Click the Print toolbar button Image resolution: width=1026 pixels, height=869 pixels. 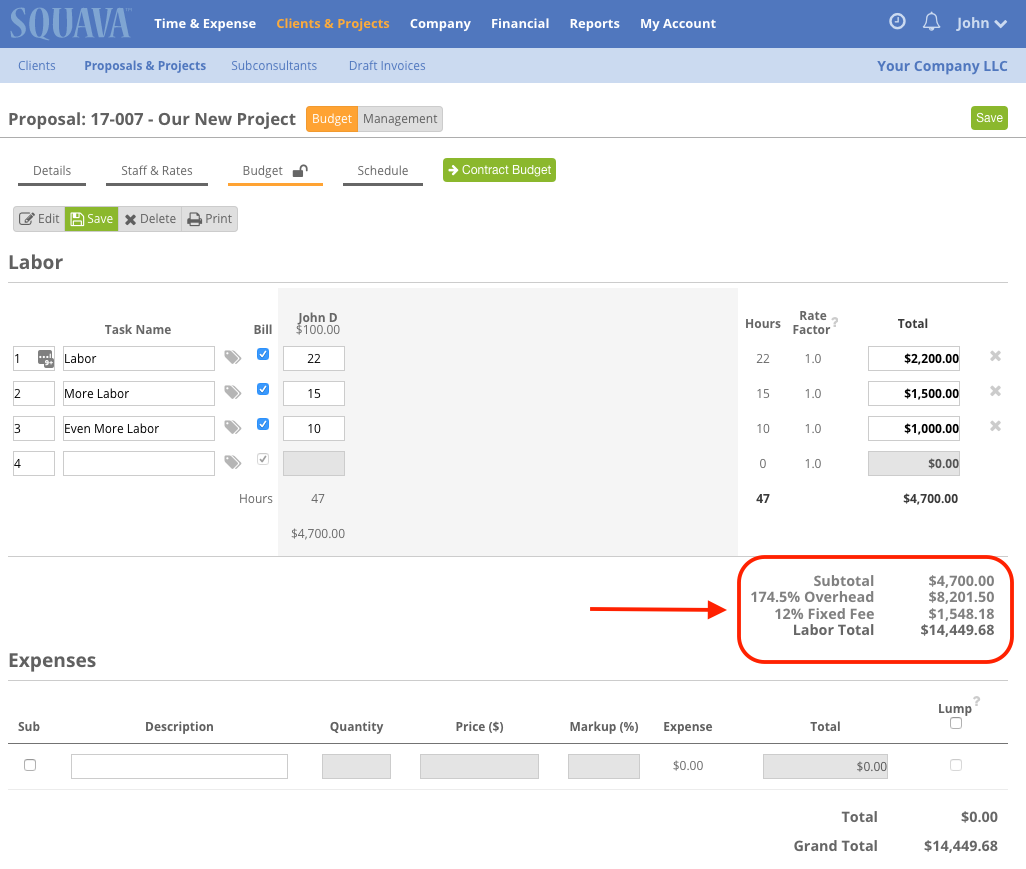coord(209,219)
